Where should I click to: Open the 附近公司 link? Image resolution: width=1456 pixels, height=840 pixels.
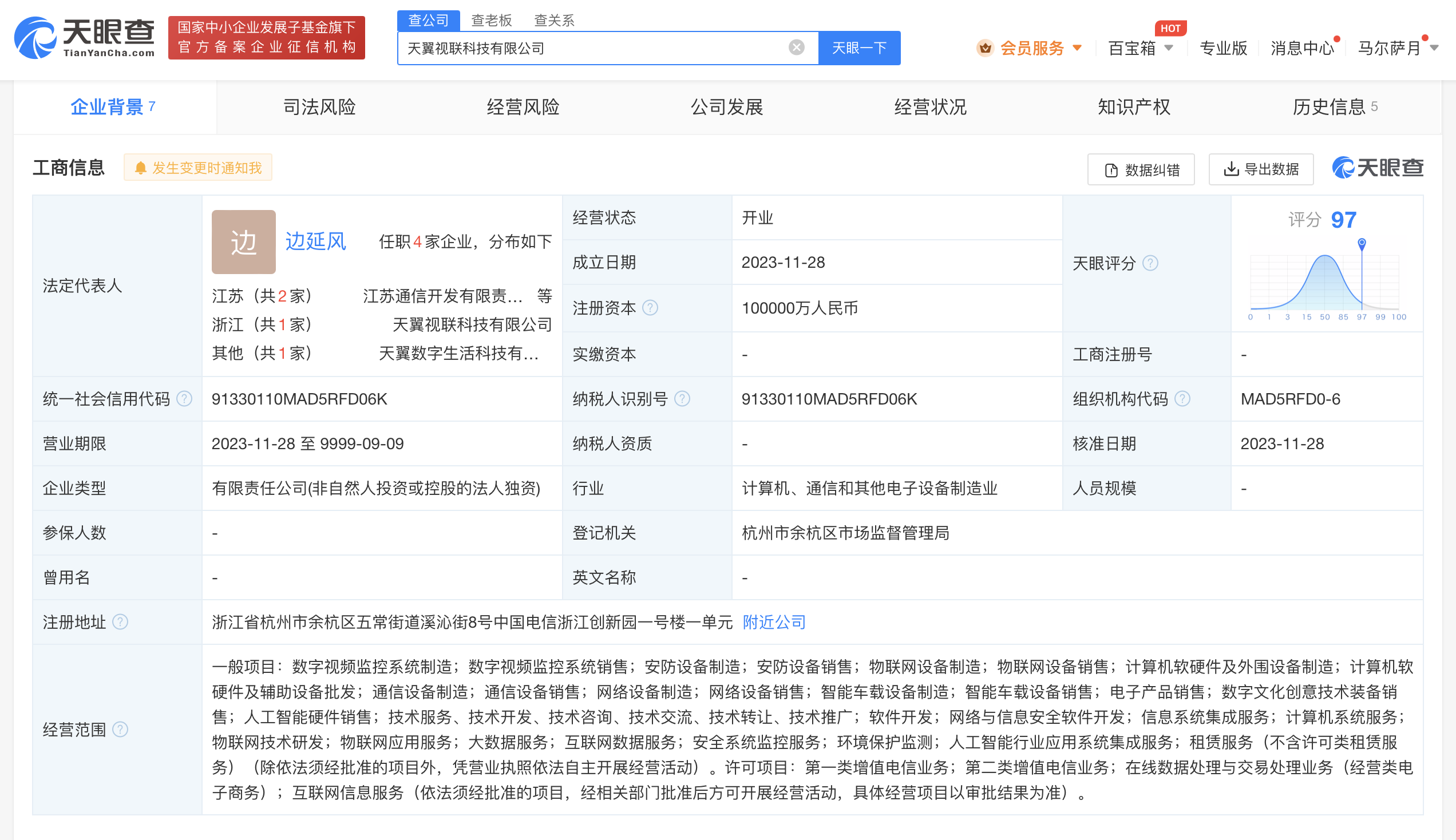(774, 623)
